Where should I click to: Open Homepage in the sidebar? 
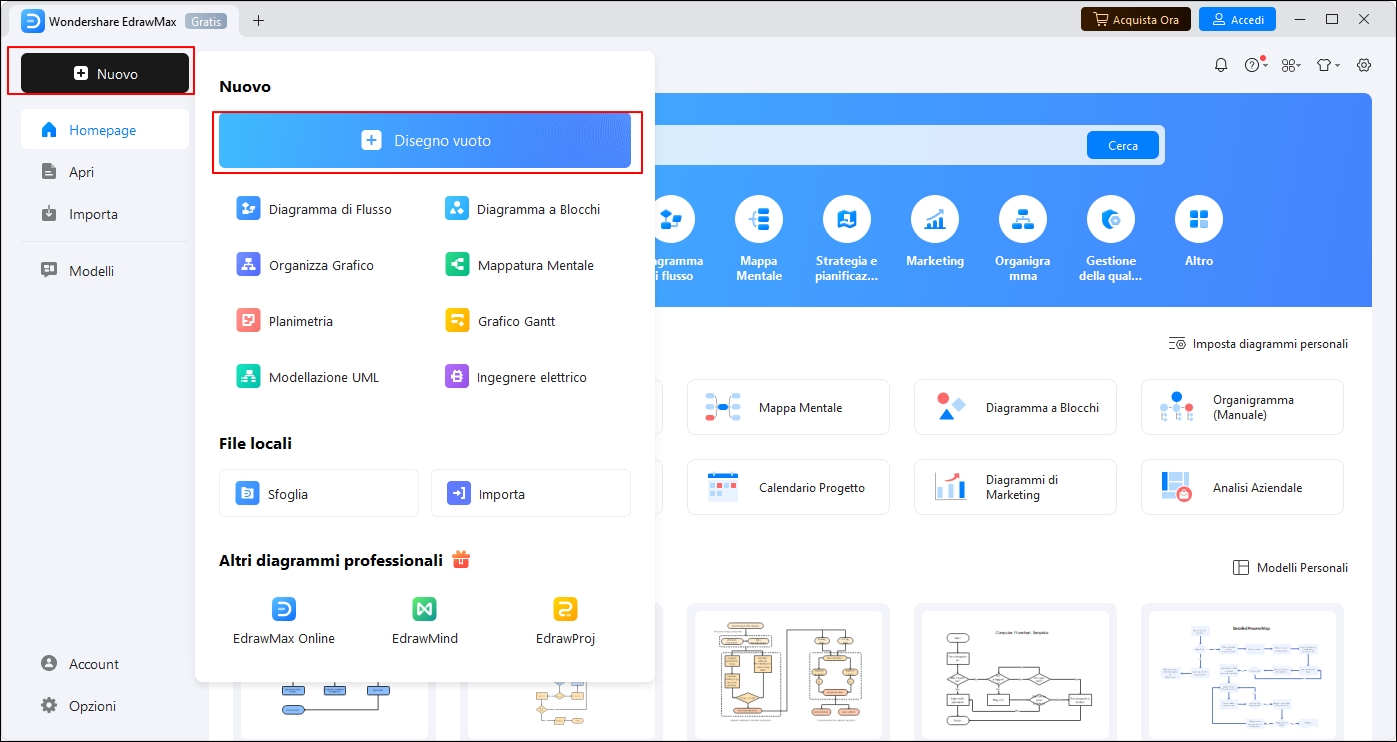tap(105, 130)
